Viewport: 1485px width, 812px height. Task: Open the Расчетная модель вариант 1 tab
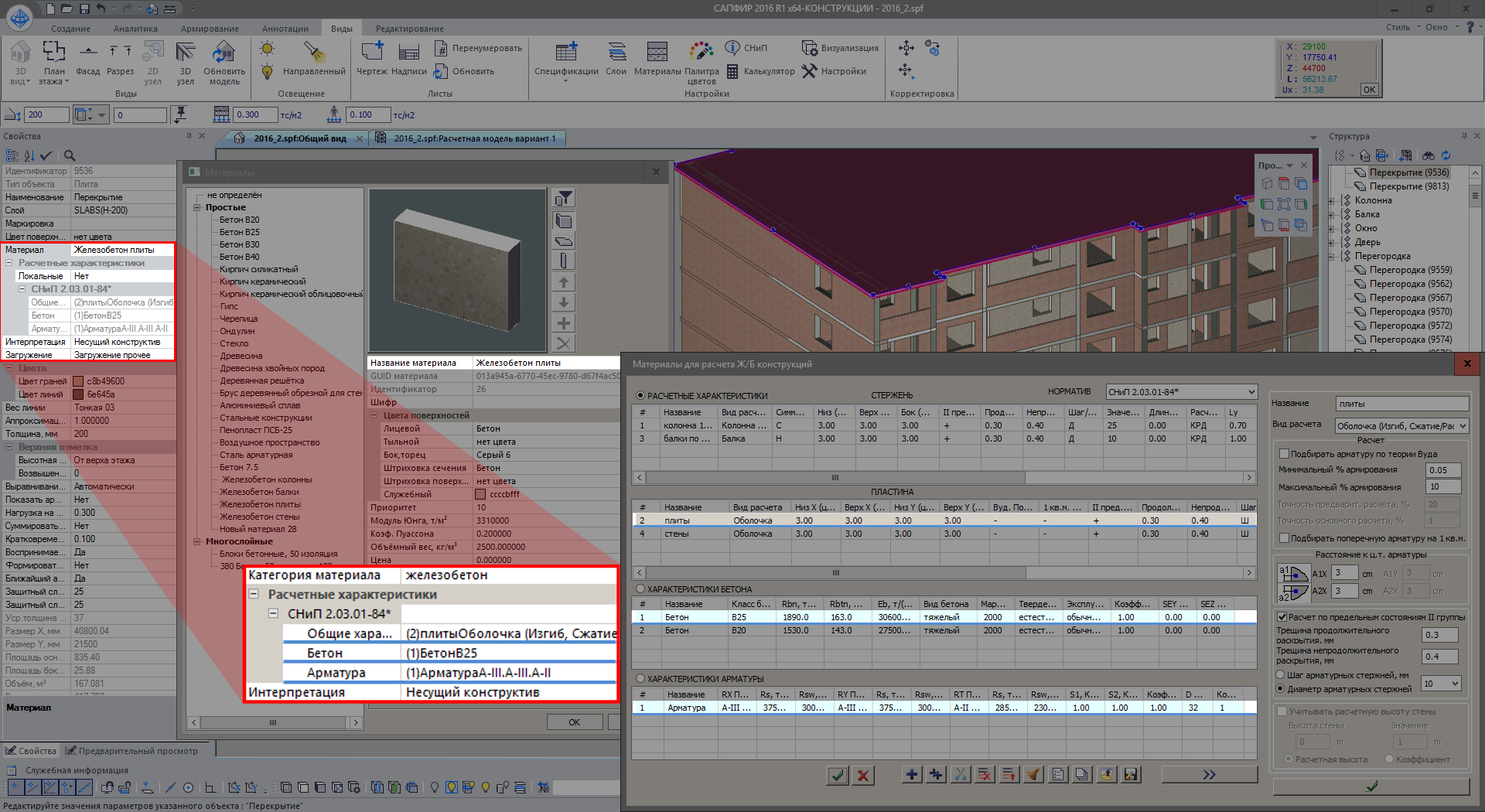[473, 138]
